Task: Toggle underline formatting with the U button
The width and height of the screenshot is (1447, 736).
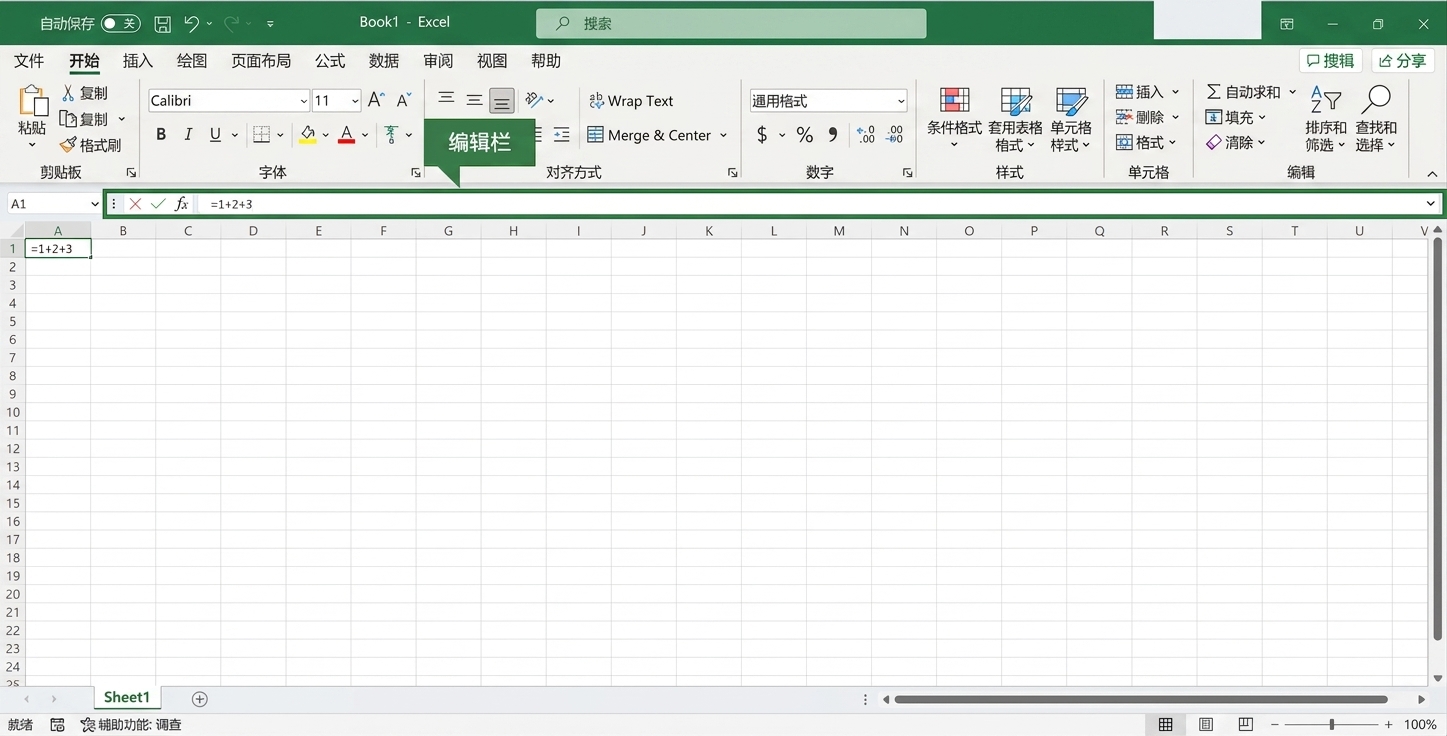Action: (215, 134)
